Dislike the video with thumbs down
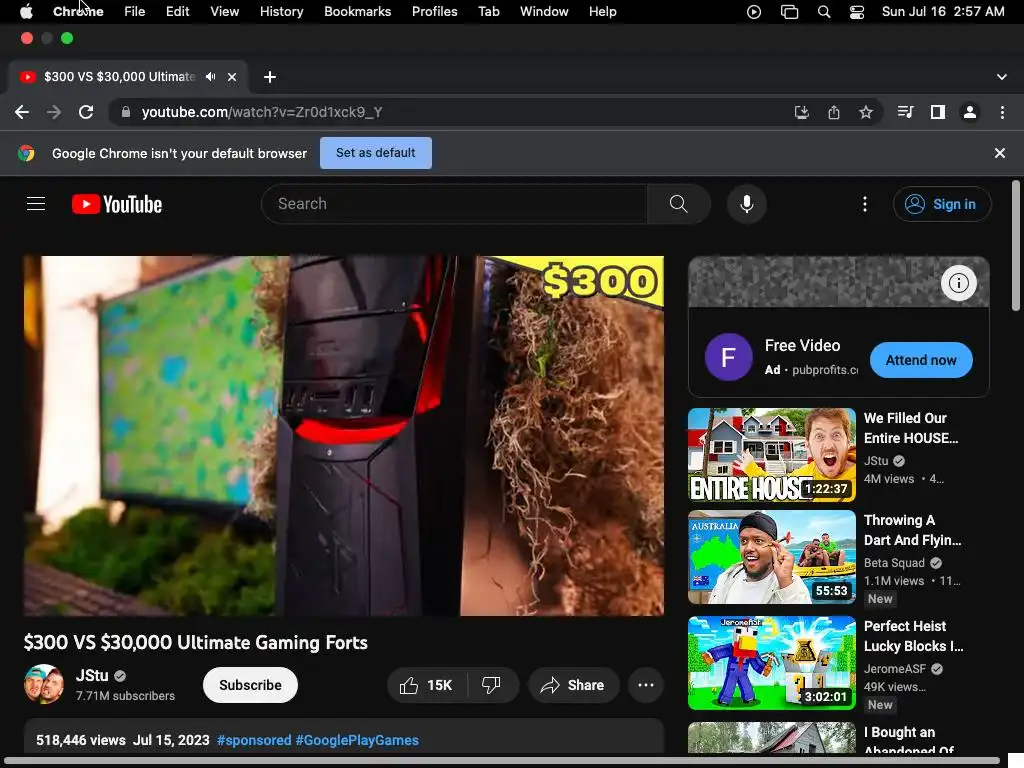The width and height of the screenshot is (1024, 768). click(x=491, y=685)
